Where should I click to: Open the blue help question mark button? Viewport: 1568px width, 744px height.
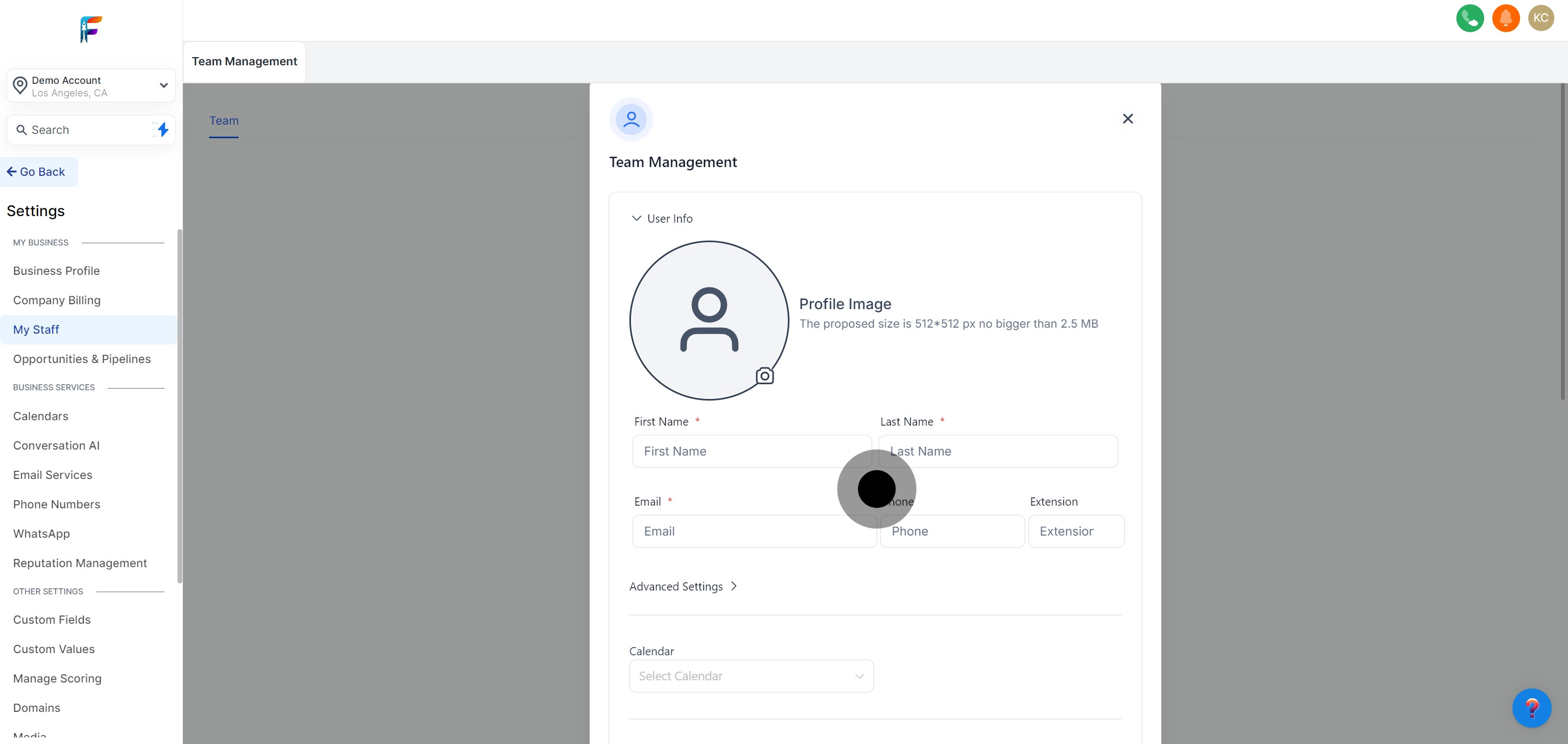1531,708
